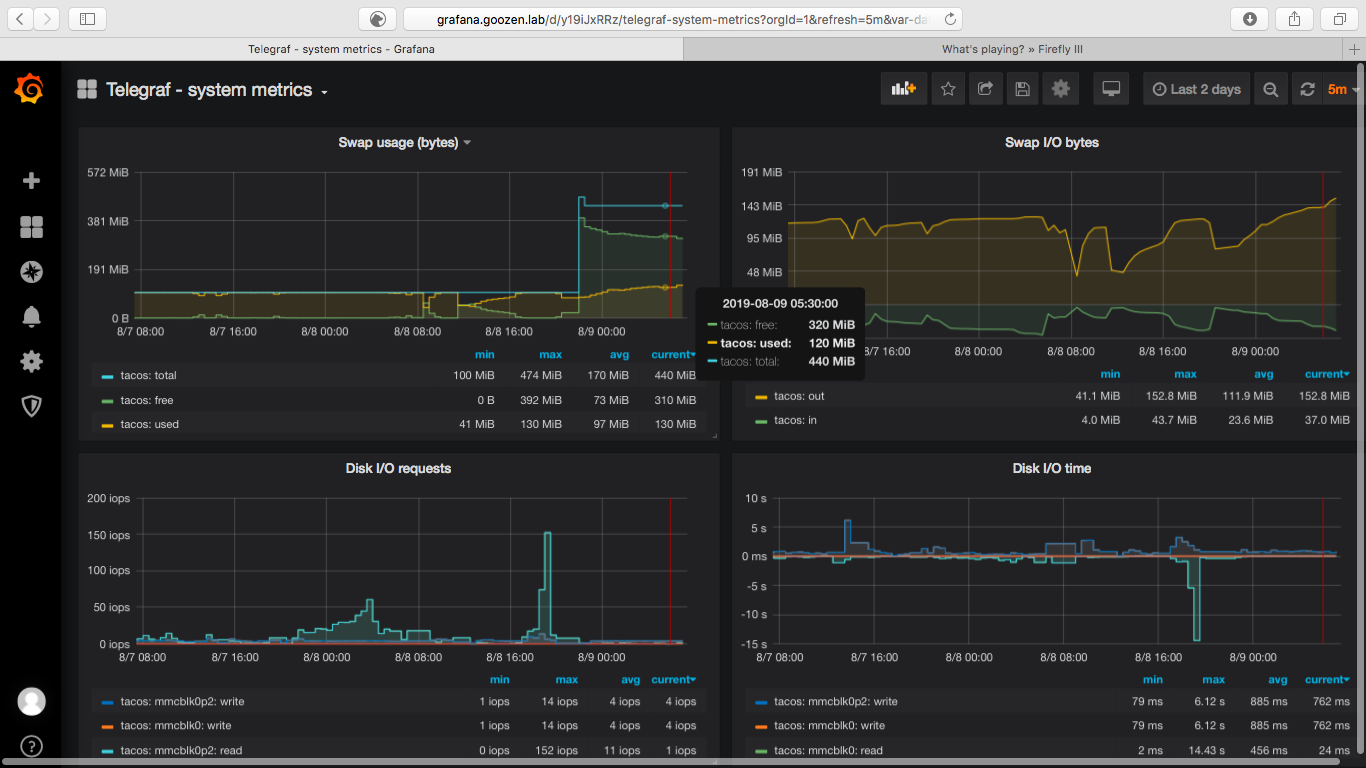Sort Swap usage legend by max

tap(550, 354)
